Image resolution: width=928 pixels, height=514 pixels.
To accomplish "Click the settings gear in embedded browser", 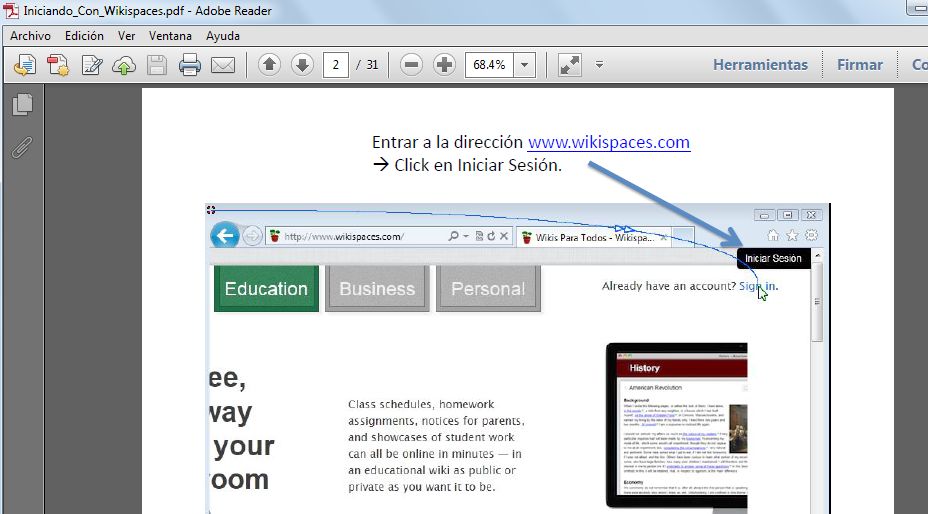I will (x=811, y=235).
